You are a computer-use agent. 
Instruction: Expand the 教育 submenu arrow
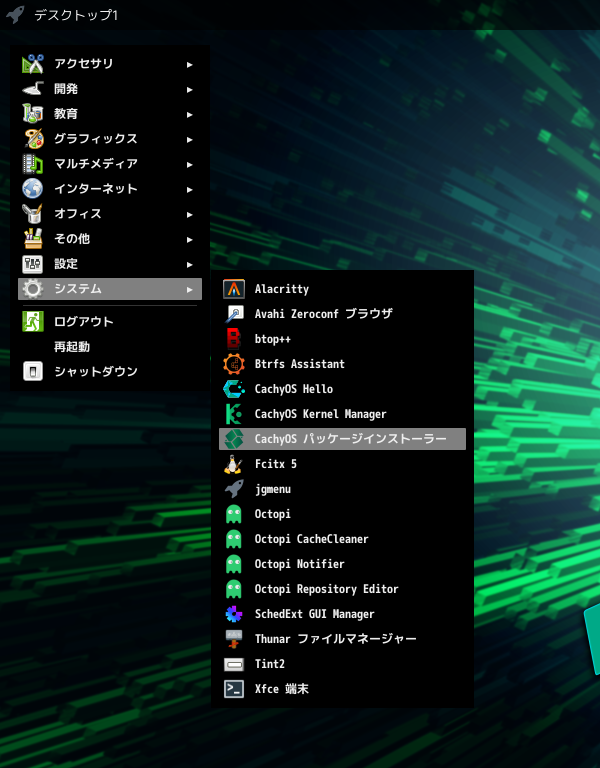coord(190,114)
